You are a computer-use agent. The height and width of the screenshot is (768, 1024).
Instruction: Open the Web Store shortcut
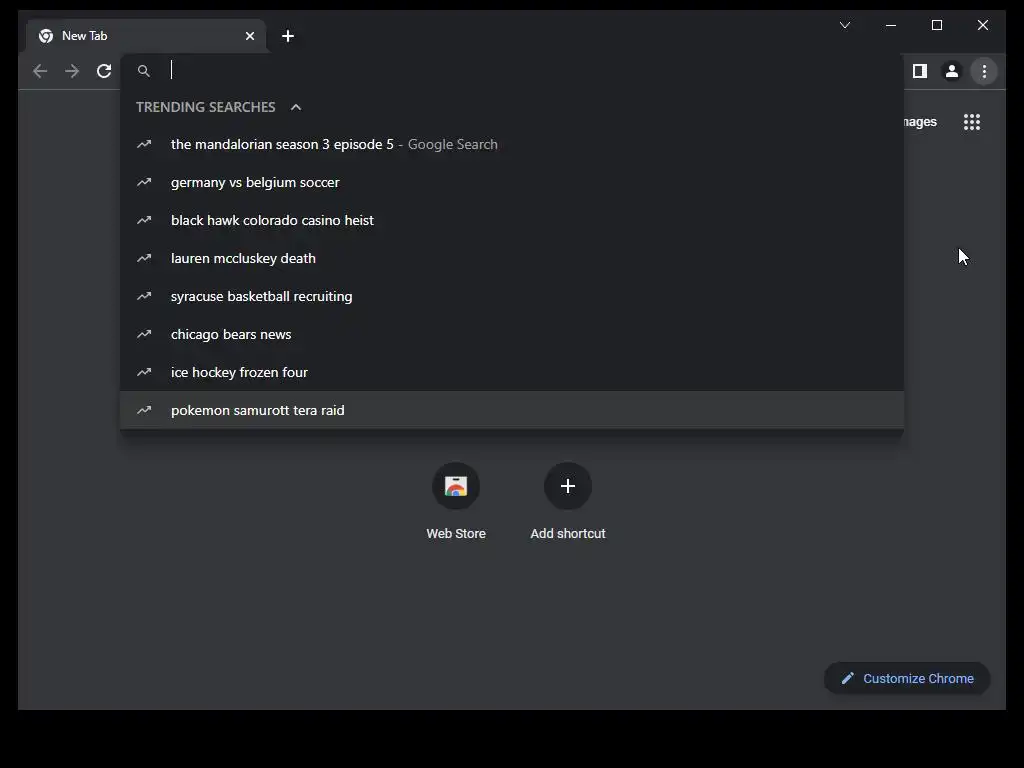pos(456,501)
